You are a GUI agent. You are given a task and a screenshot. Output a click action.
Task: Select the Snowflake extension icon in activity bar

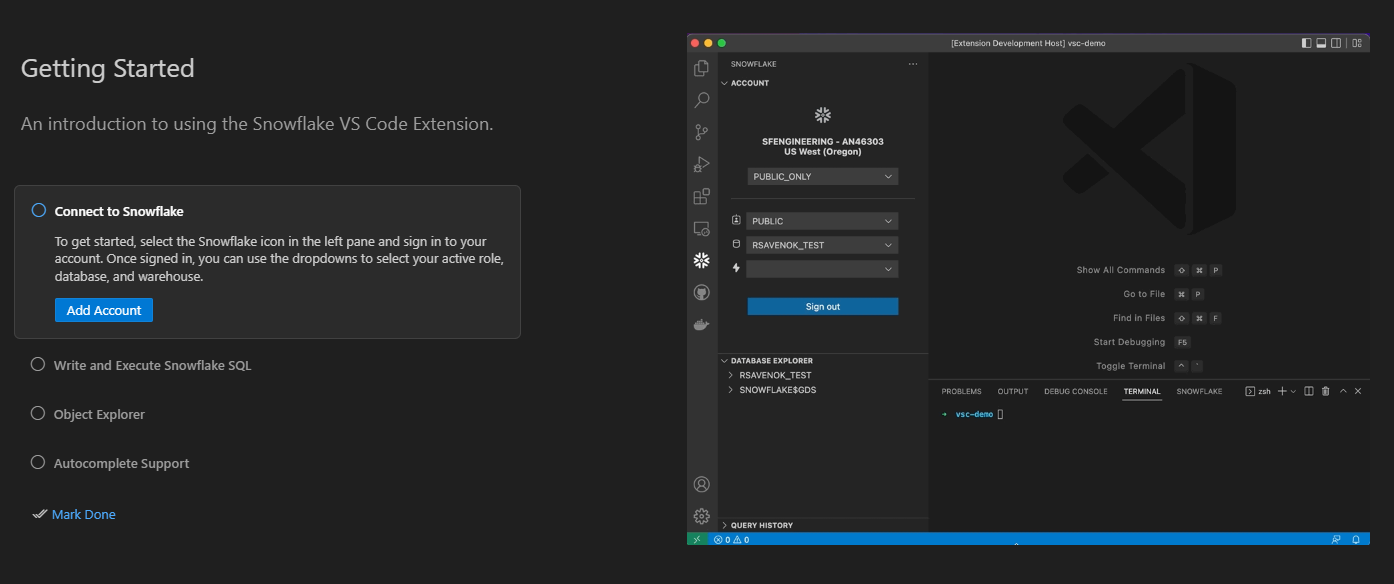click(x=701, y=260)
